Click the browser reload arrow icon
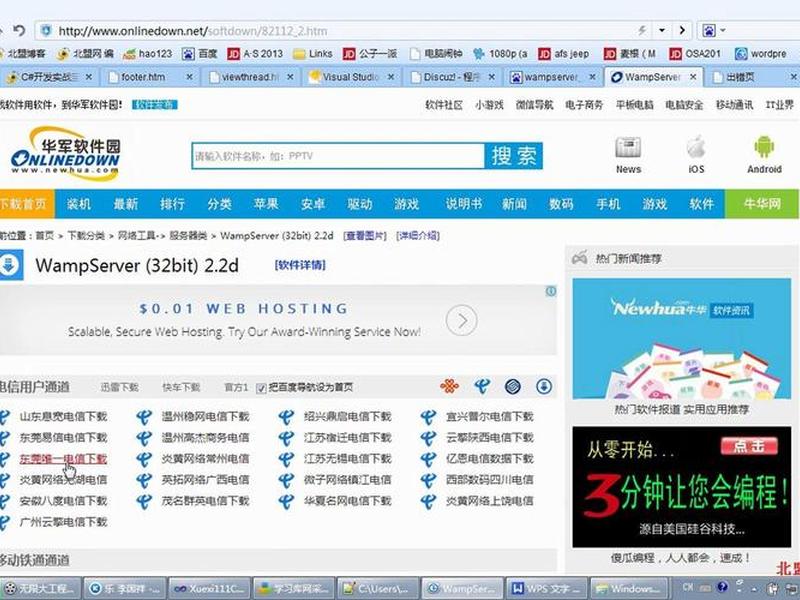The width and height of the screenshot is (800, 600). pyautogui.click(x=19, y=31)
